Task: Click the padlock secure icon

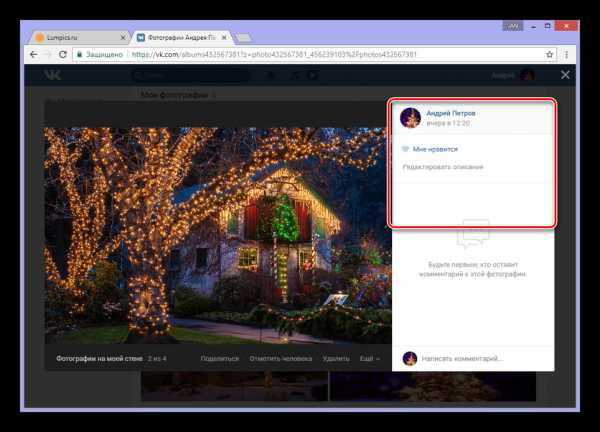Action: pos(80,54)
